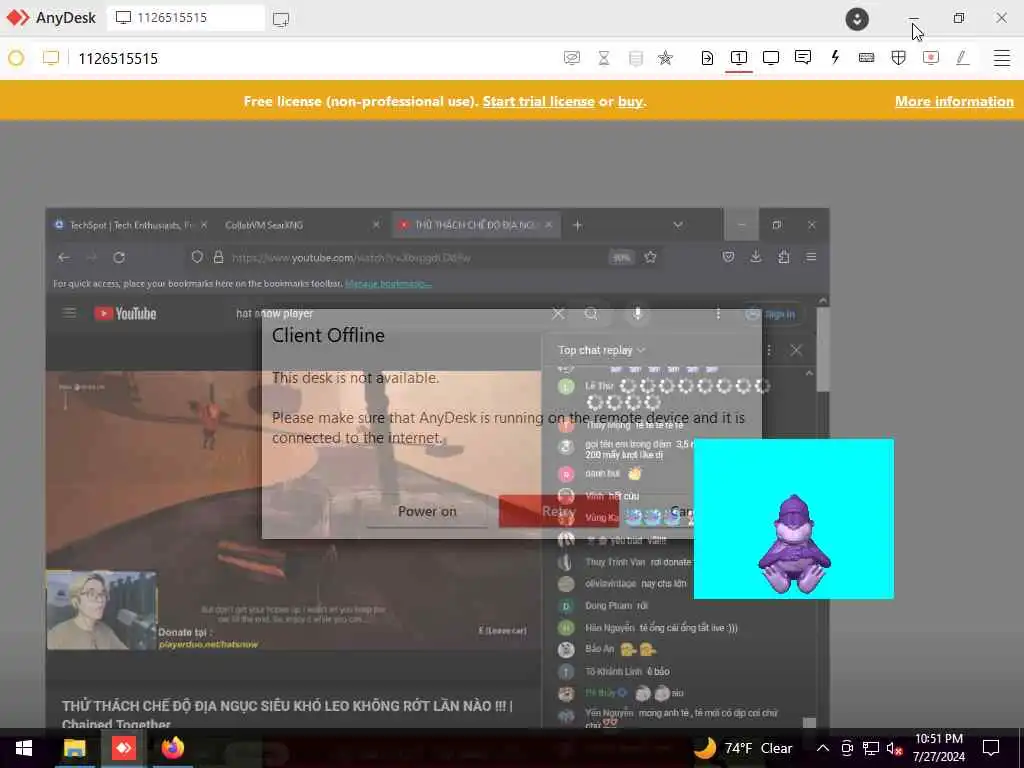Viewport: 1024px width, 768px height.
Task: Switch to TechSpot tab in Firefox
Action: click(131, 225)
